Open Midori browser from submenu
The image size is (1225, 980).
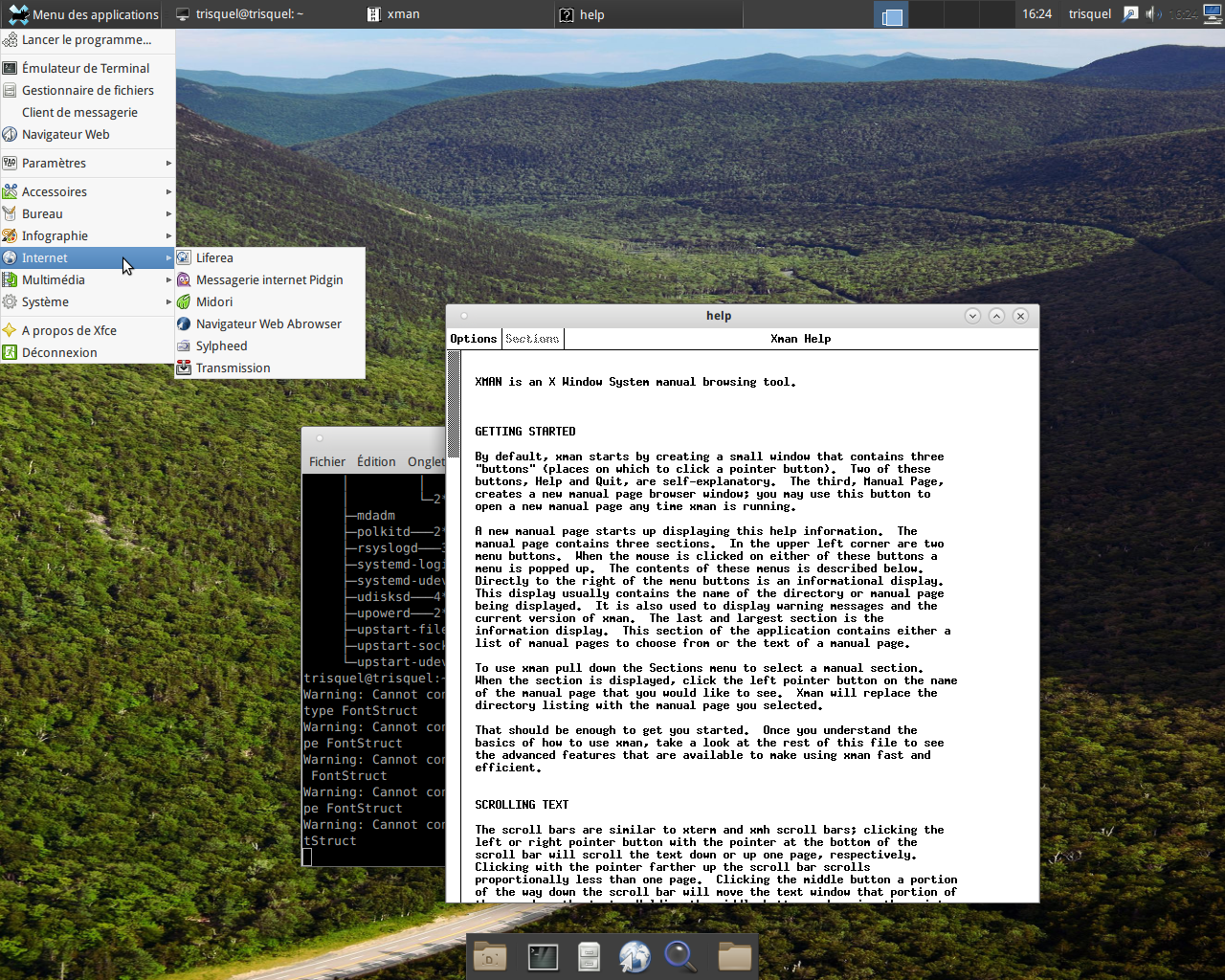[x=270, y=301]
